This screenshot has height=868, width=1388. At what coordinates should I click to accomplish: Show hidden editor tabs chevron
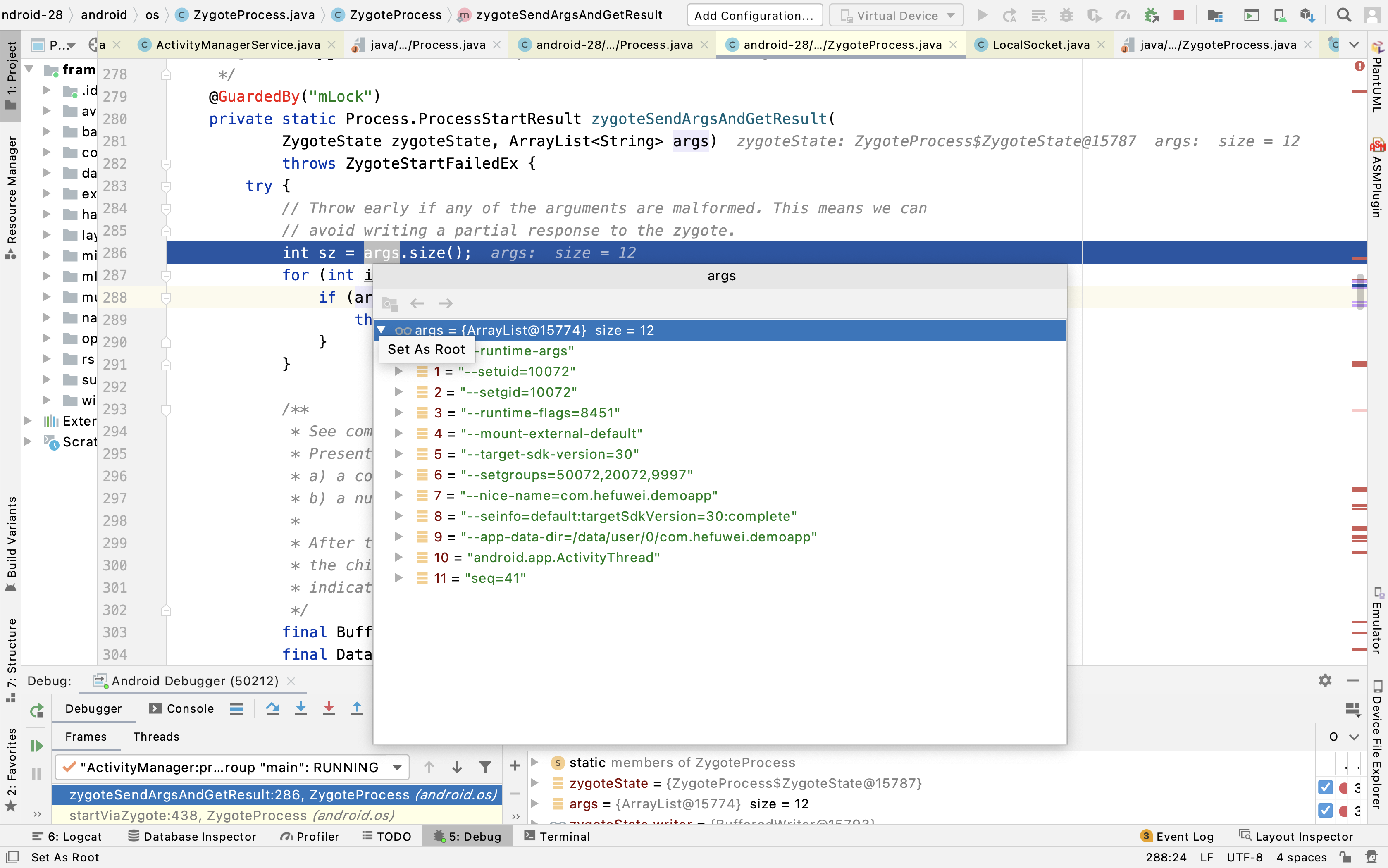(x=1354, y=45)
